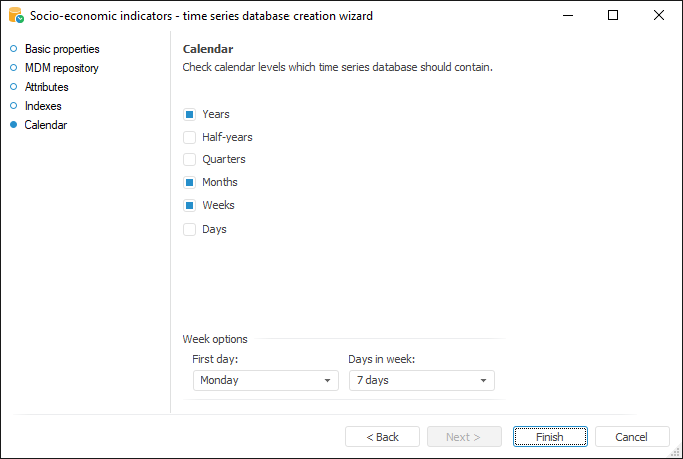Screen dimensions: 683x459
Task: Tick the Days checkbox
Action: point(189,229)
